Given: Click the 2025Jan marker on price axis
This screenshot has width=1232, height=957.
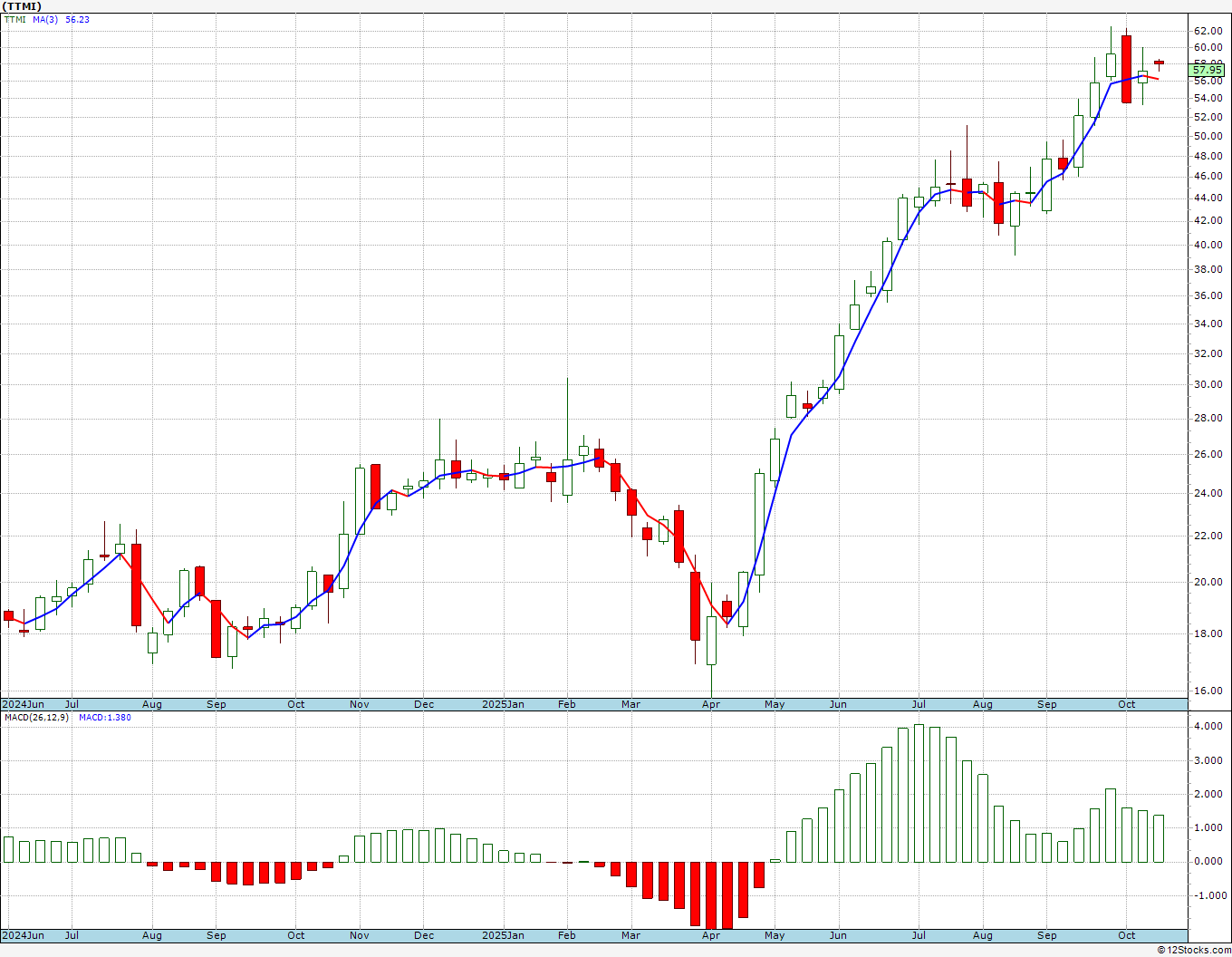Looking at the screenshot, I should [503, 704].
